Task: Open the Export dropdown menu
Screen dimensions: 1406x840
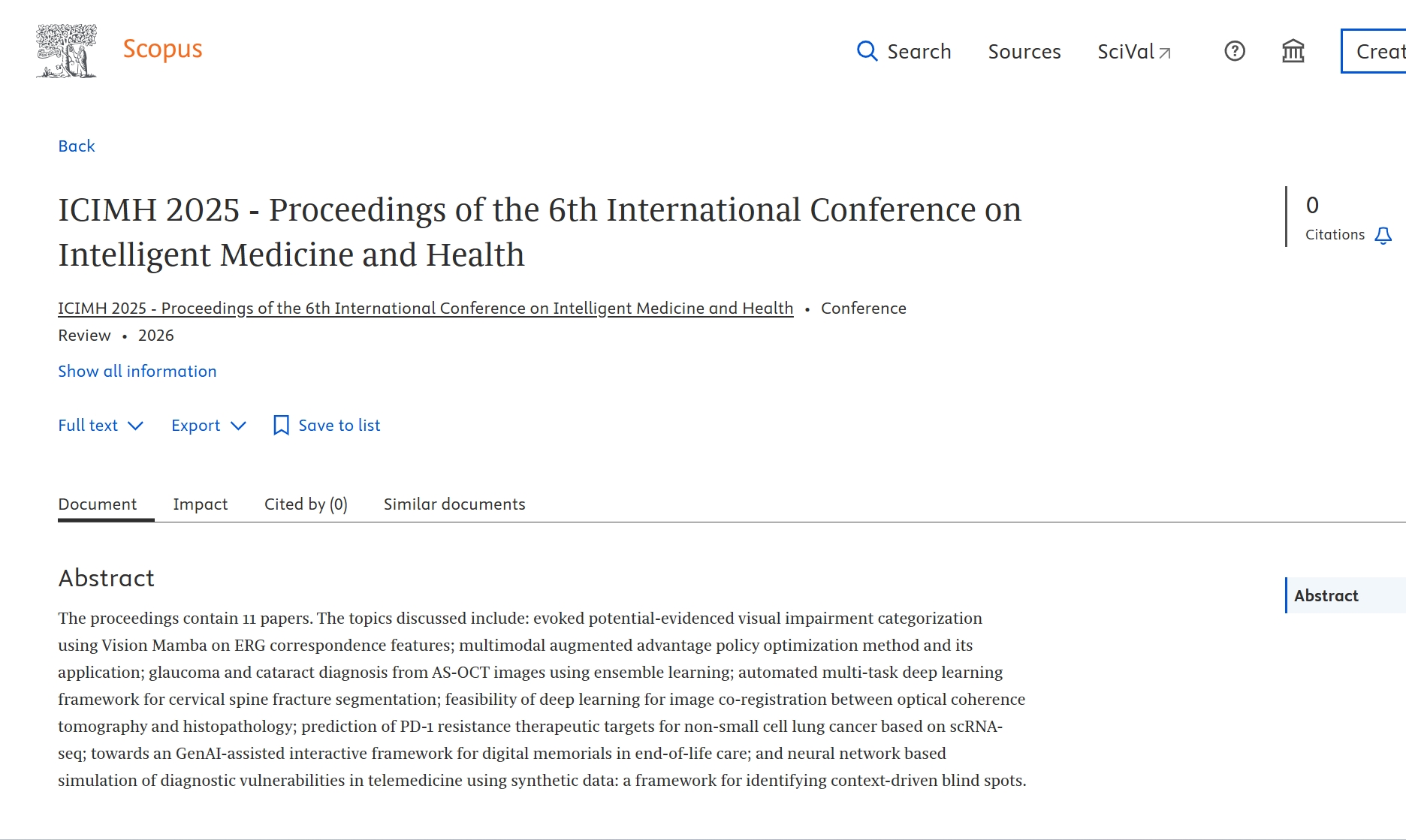Action: click(208, 426)
